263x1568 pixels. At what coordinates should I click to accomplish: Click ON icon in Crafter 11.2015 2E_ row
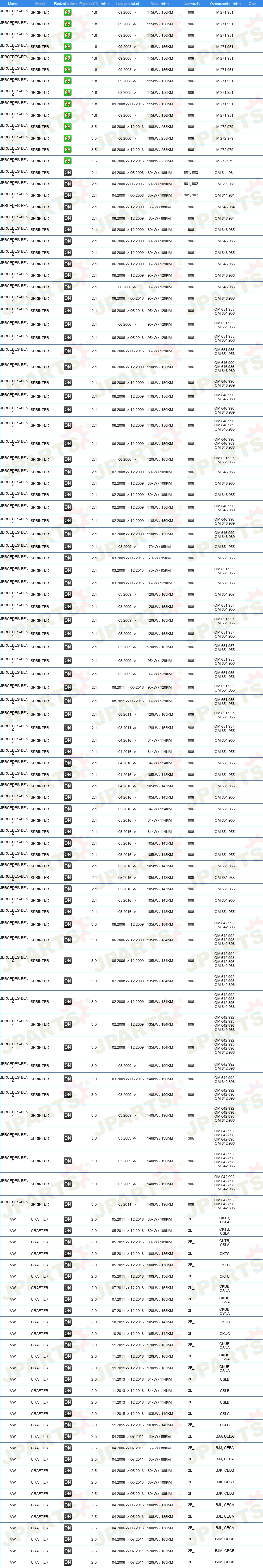tap(68, 1413)
